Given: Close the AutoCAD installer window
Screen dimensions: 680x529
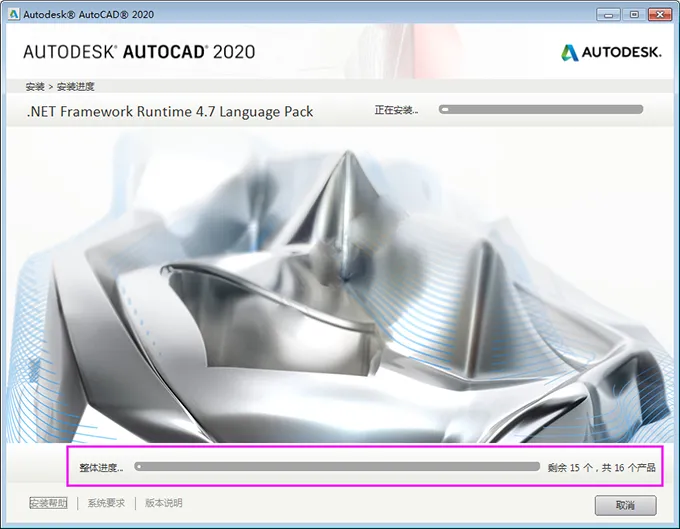Looking at the screenshot, I should click(660, 15).
